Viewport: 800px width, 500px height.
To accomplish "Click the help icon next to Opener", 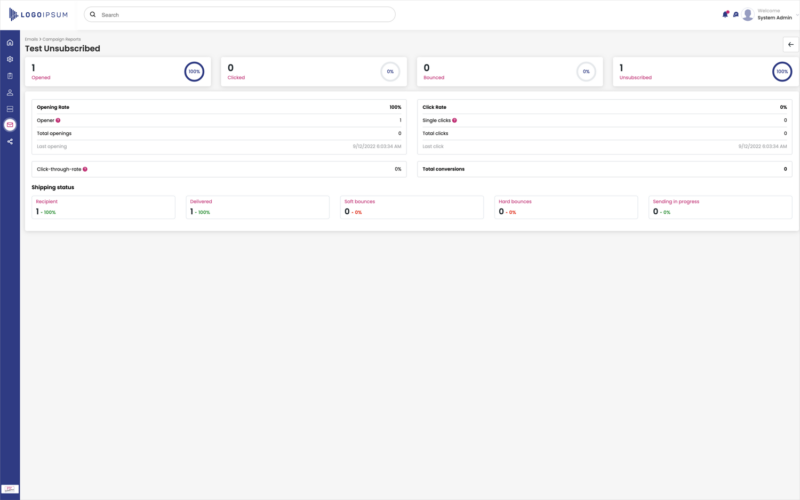I will tap(58, 120).
